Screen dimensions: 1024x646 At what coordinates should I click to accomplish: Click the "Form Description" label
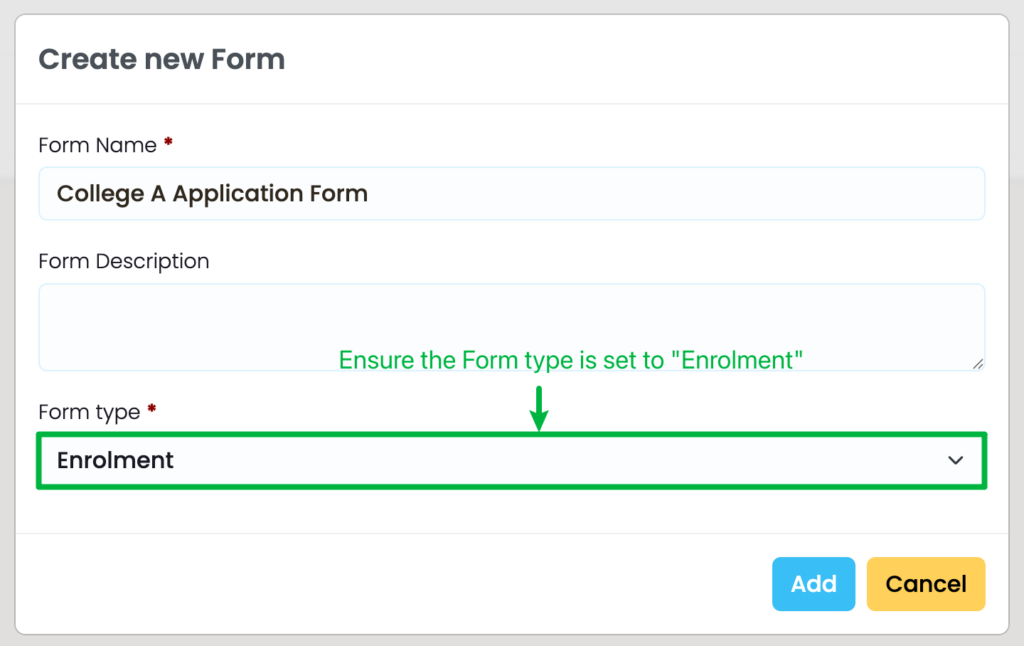(x=124, y=262)
